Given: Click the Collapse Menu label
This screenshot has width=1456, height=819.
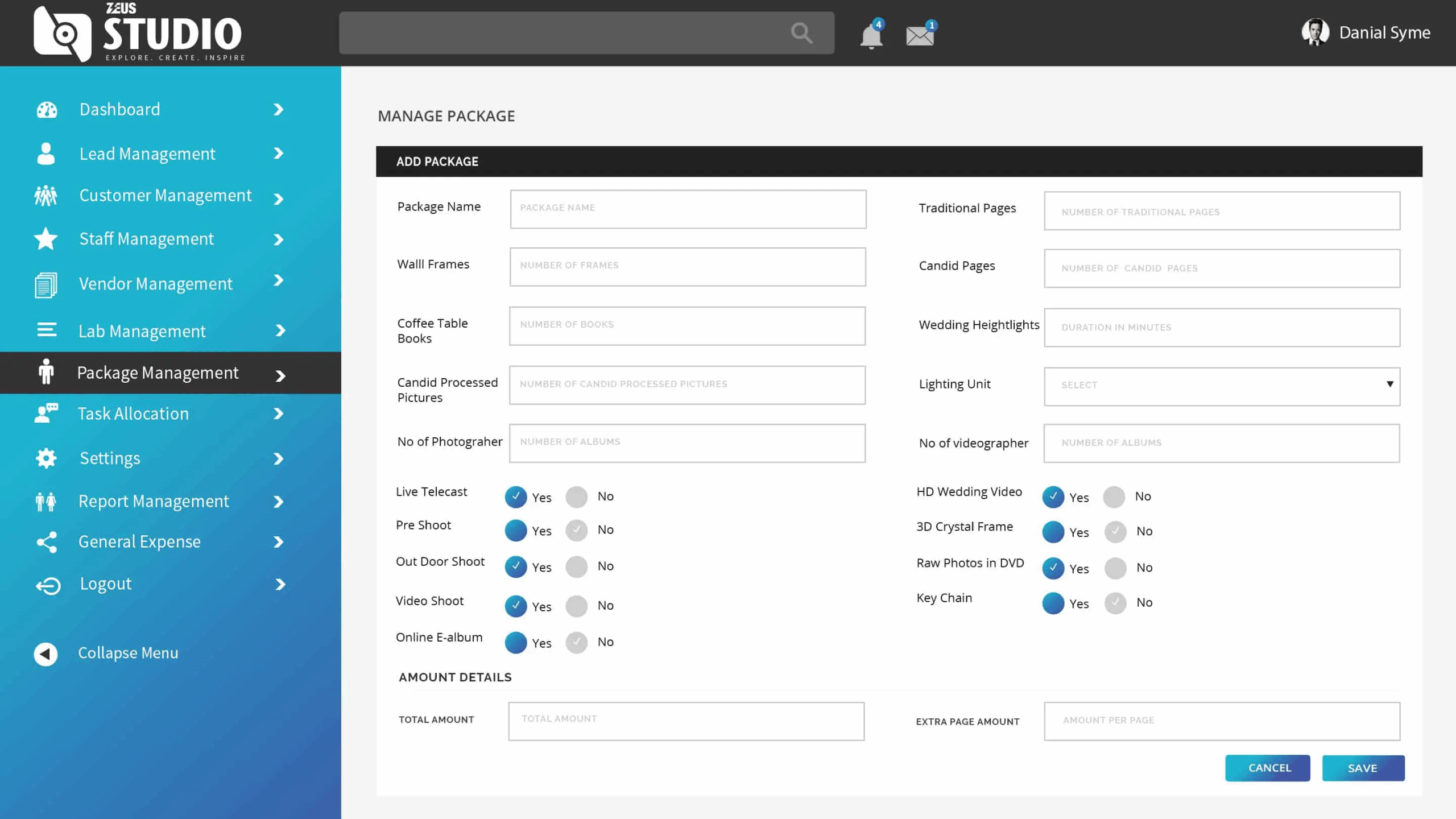Looking at the screenshot, I should (x=128, y=653).
